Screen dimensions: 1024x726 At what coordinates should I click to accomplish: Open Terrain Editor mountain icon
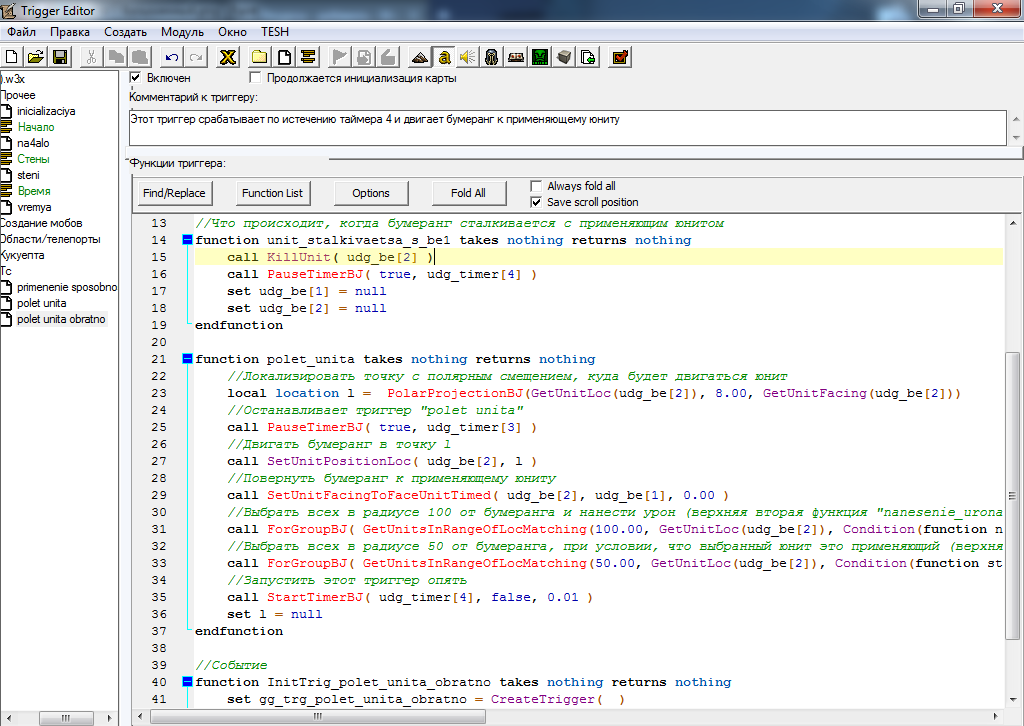click(419, 56)
